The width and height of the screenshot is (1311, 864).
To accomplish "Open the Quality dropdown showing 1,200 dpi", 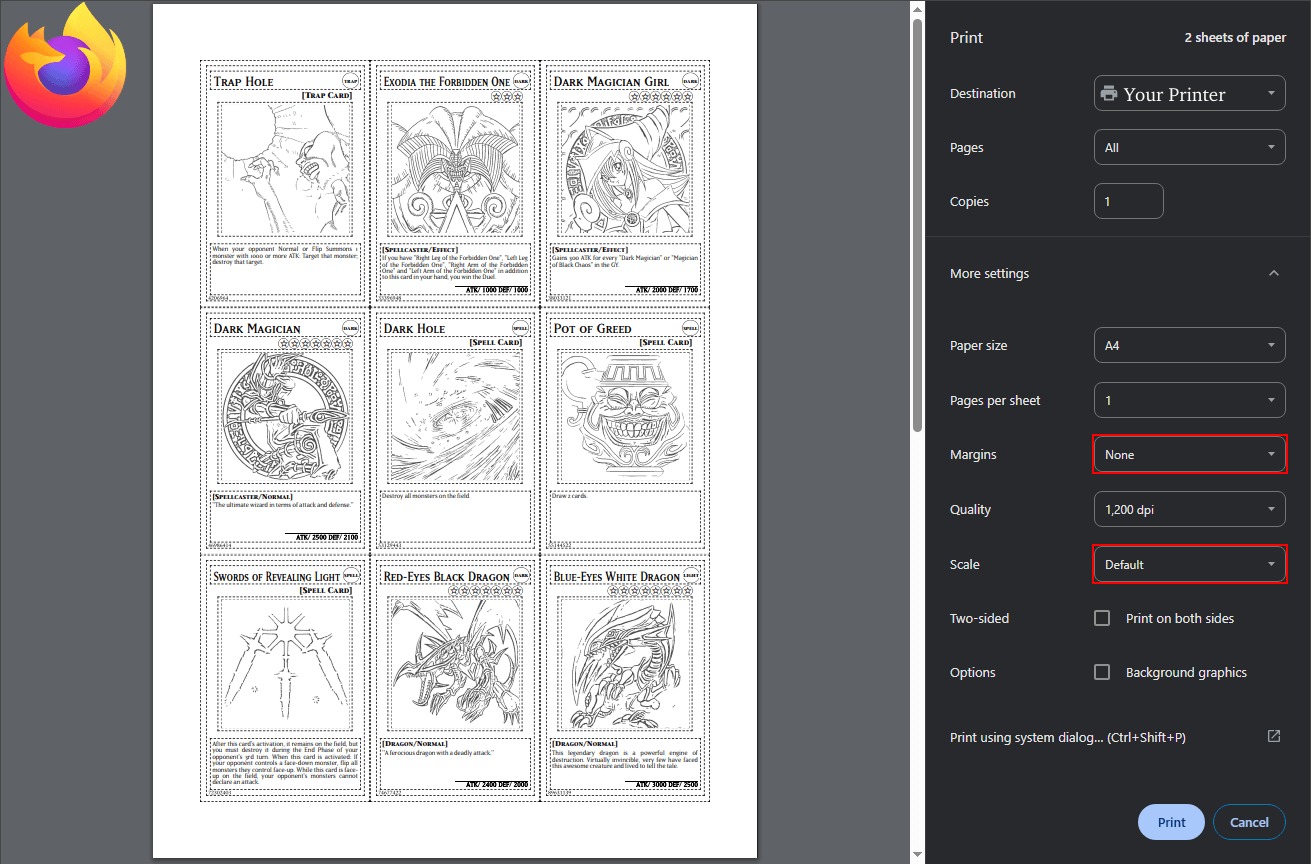I will [1189, 509].
